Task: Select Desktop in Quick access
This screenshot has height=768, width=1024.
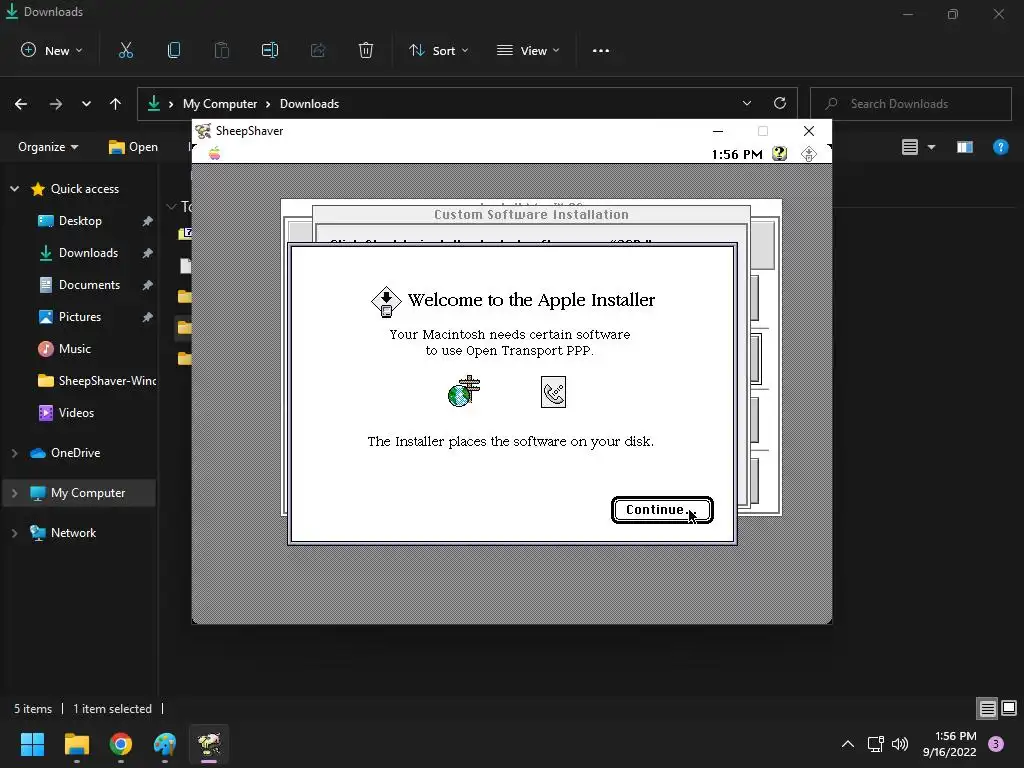Action: point(80,221)
